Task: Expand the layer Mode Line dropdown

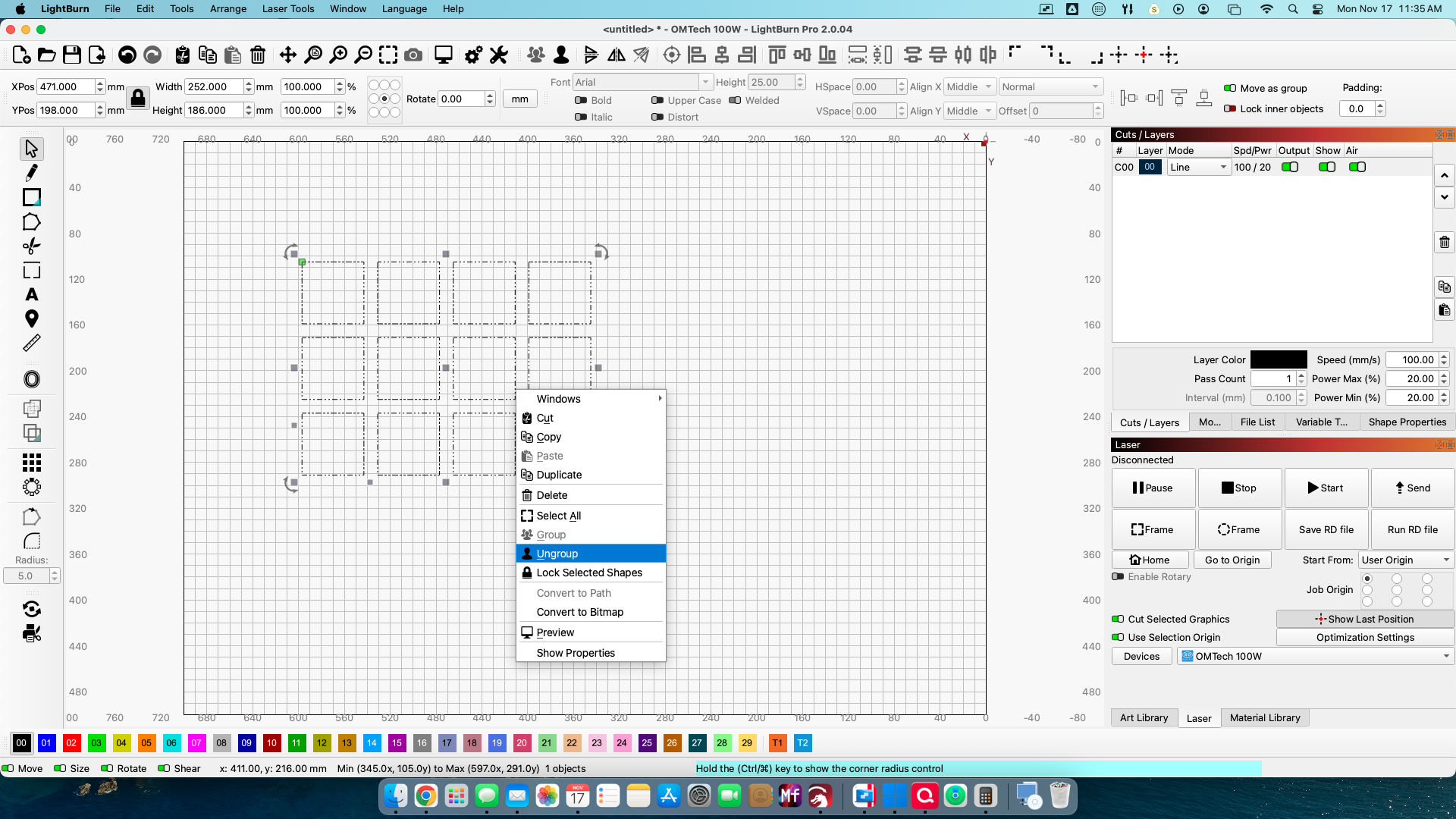Action: pyautogui.click(x=1198, y=167)
